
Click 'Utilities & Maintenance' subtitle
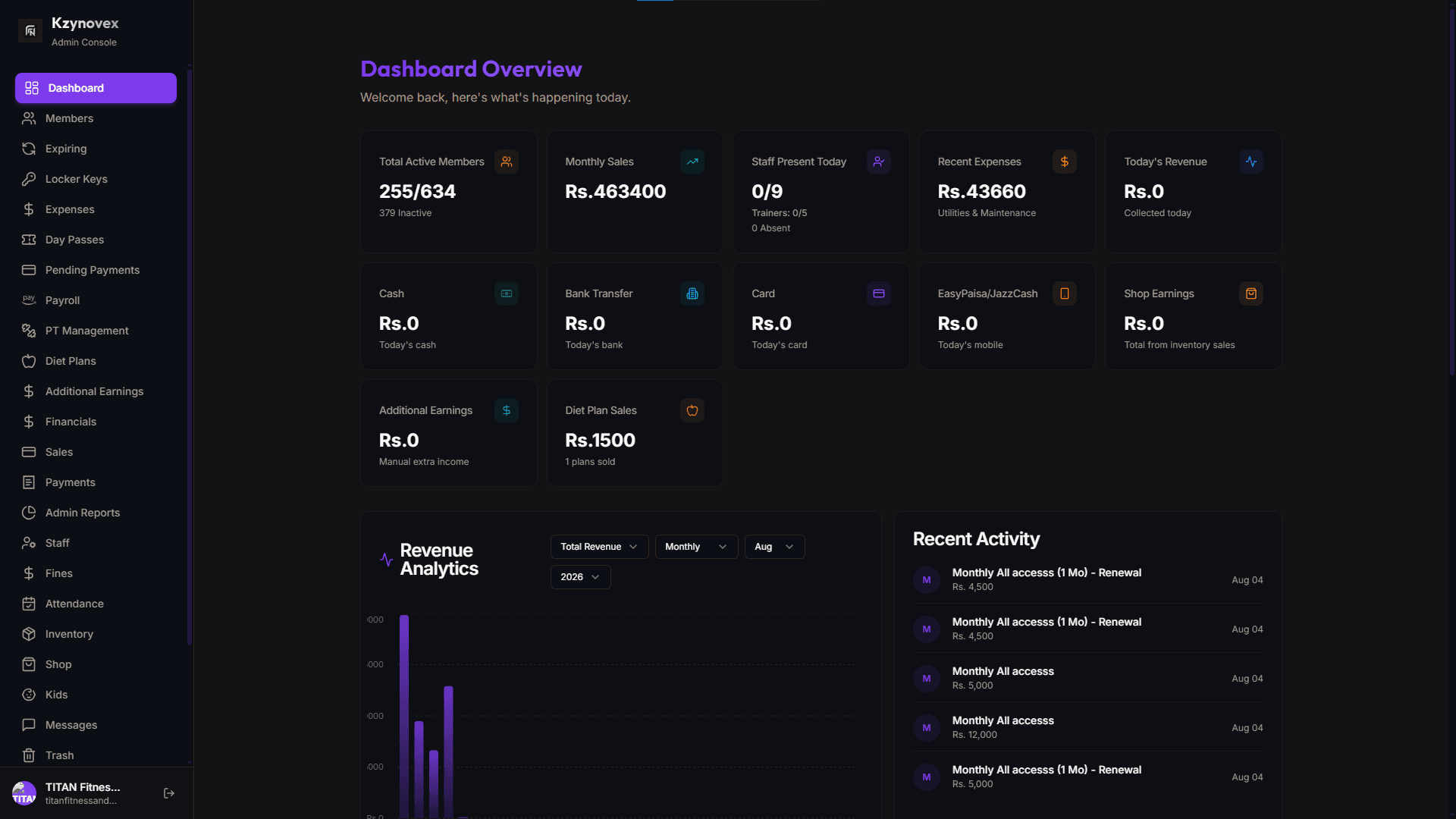(x=987, y=213)
